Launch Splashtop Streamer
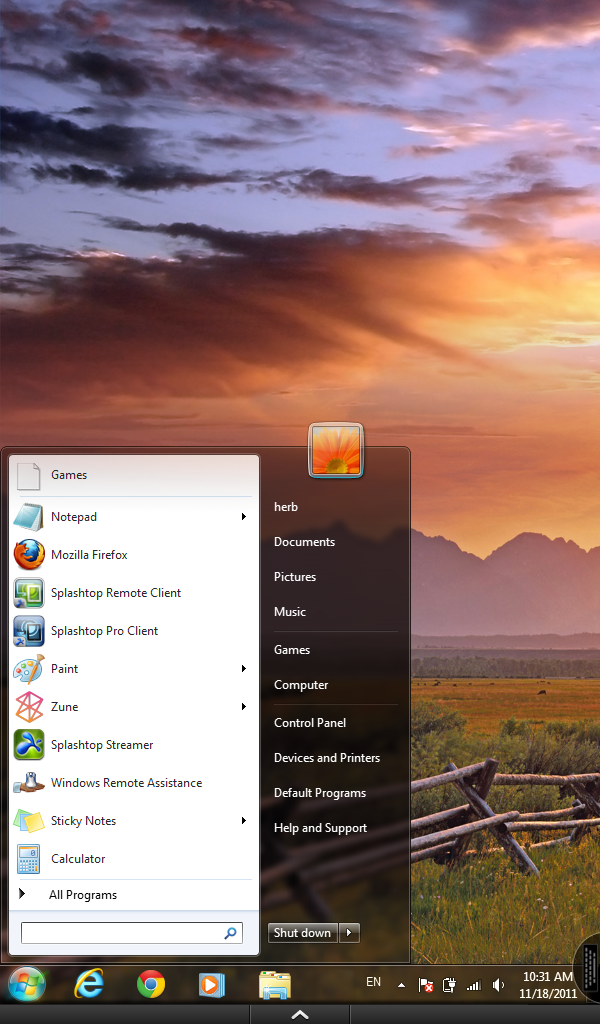 pyautogui.click(x=102, y=745)
